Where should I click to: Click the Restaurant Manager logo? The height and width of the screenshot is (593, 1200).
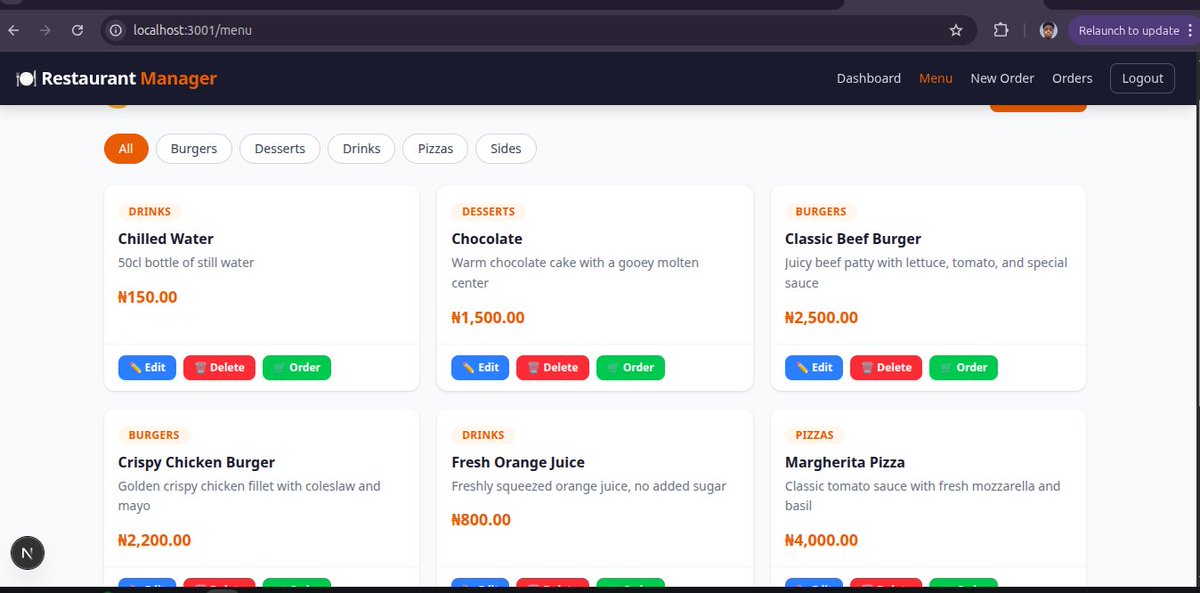[x=117, y=78]
